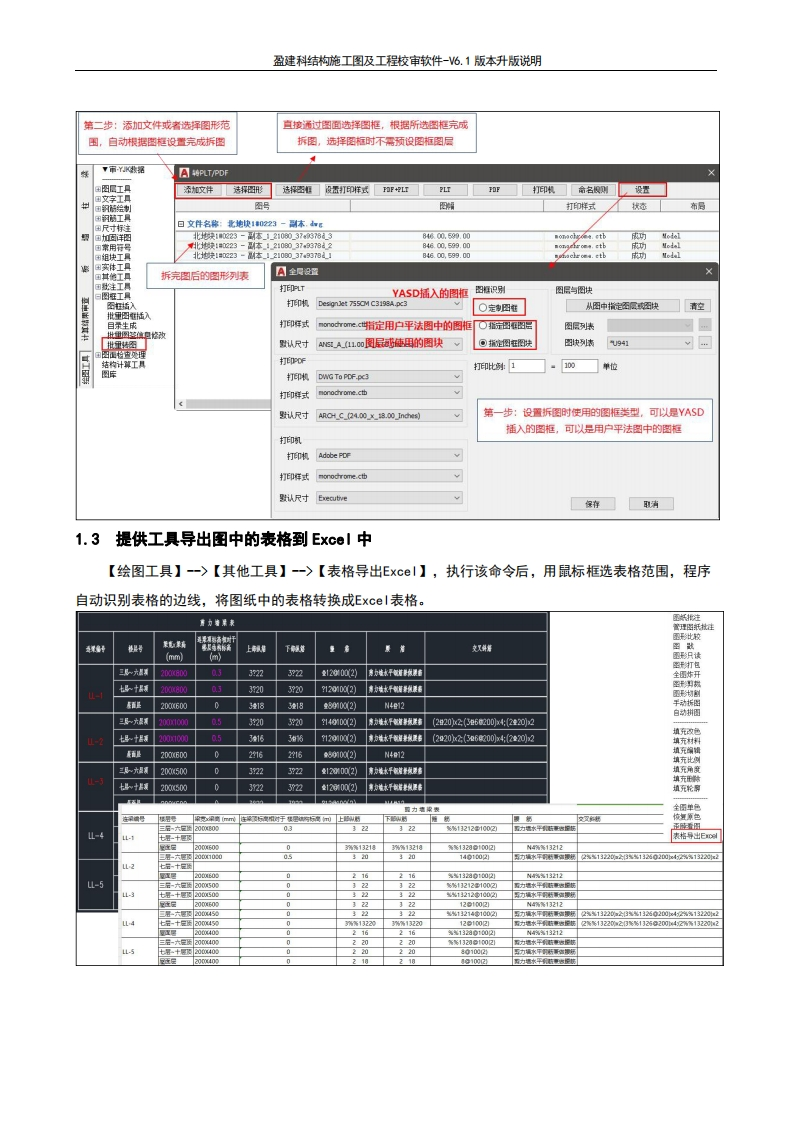Close the 转PLT/PDF window
Viewport: 793px width, 1122px height.
pos(711,172)
